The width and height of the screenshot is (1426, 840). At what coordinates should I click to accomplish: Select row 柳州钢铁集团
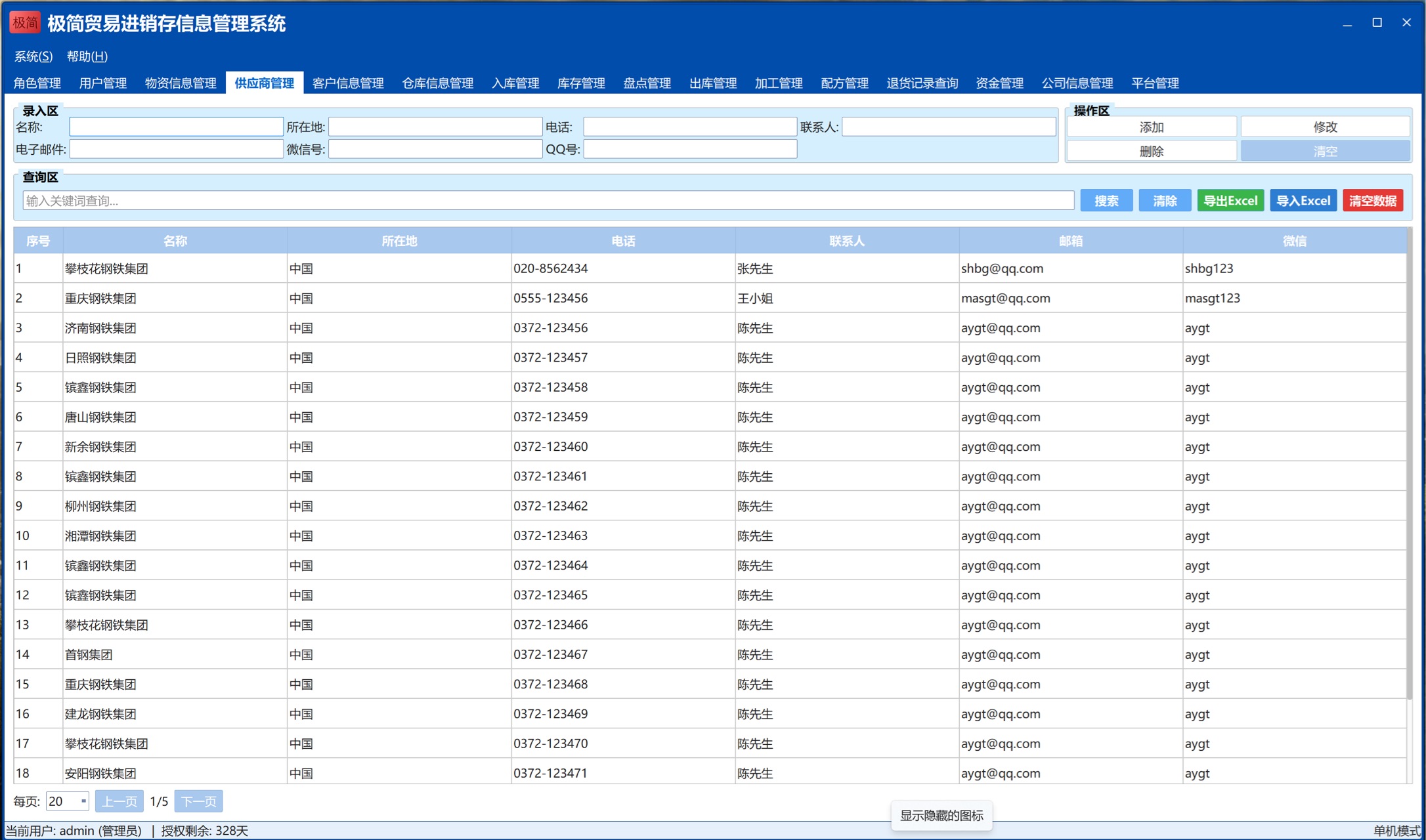coord(710,506)
